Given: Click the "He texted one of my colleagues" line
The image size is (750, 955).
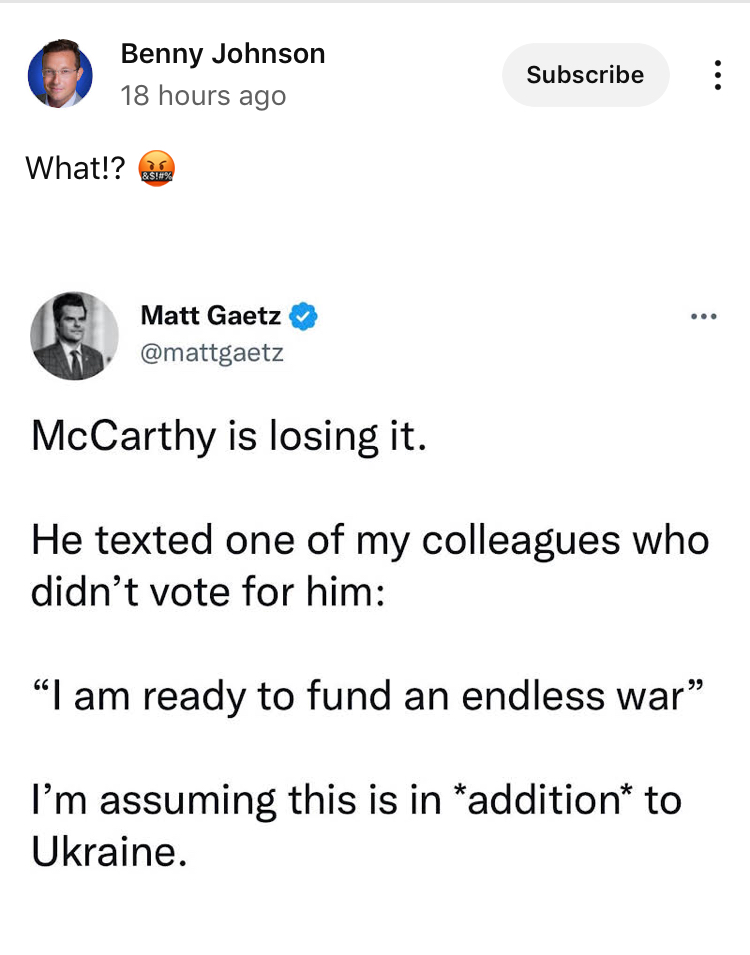Looking at the screenshot, I should point(370,541).
